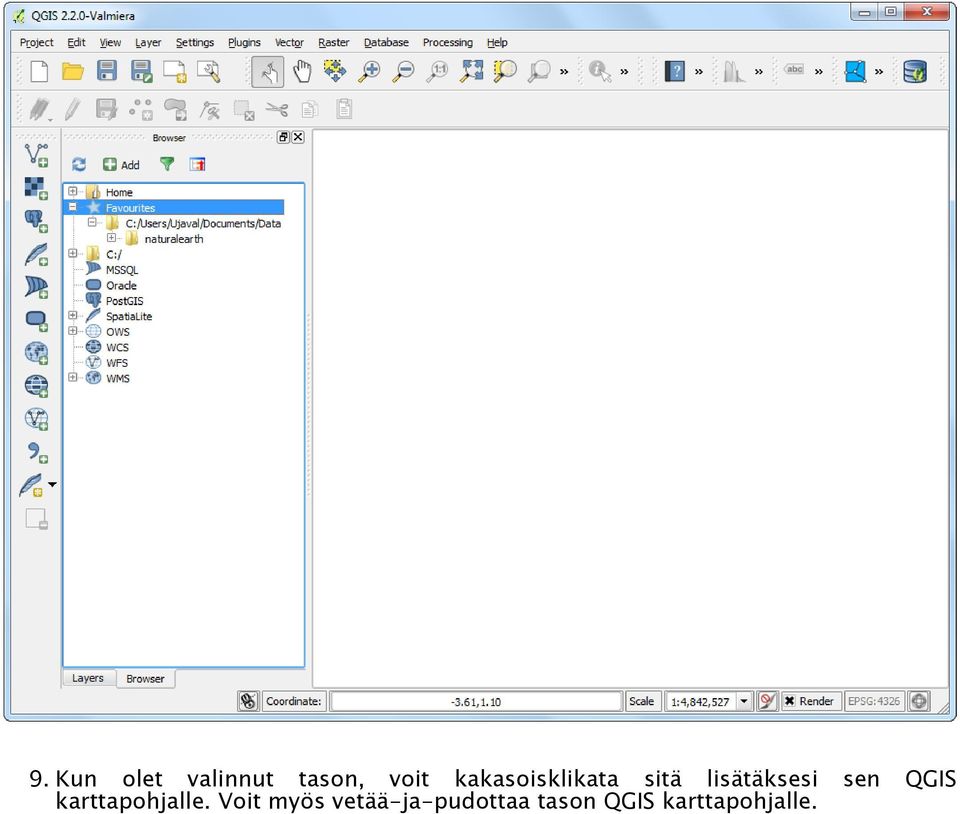Click the stop rendering icon

[767, 701]
